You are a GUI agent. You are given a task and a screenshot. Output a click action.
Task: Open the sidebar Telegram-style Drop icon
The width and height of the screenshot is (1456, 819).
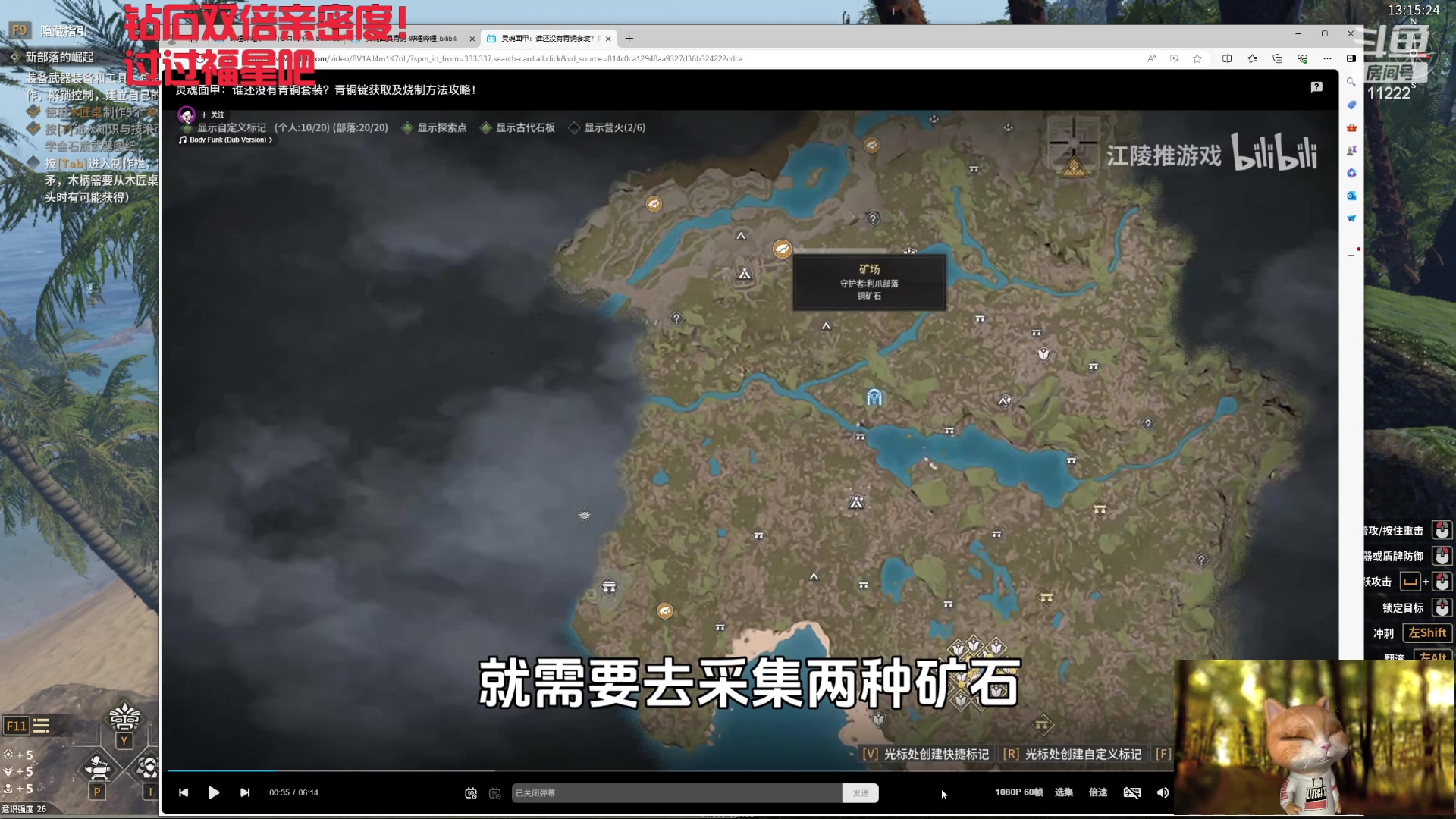[1351, 218]
